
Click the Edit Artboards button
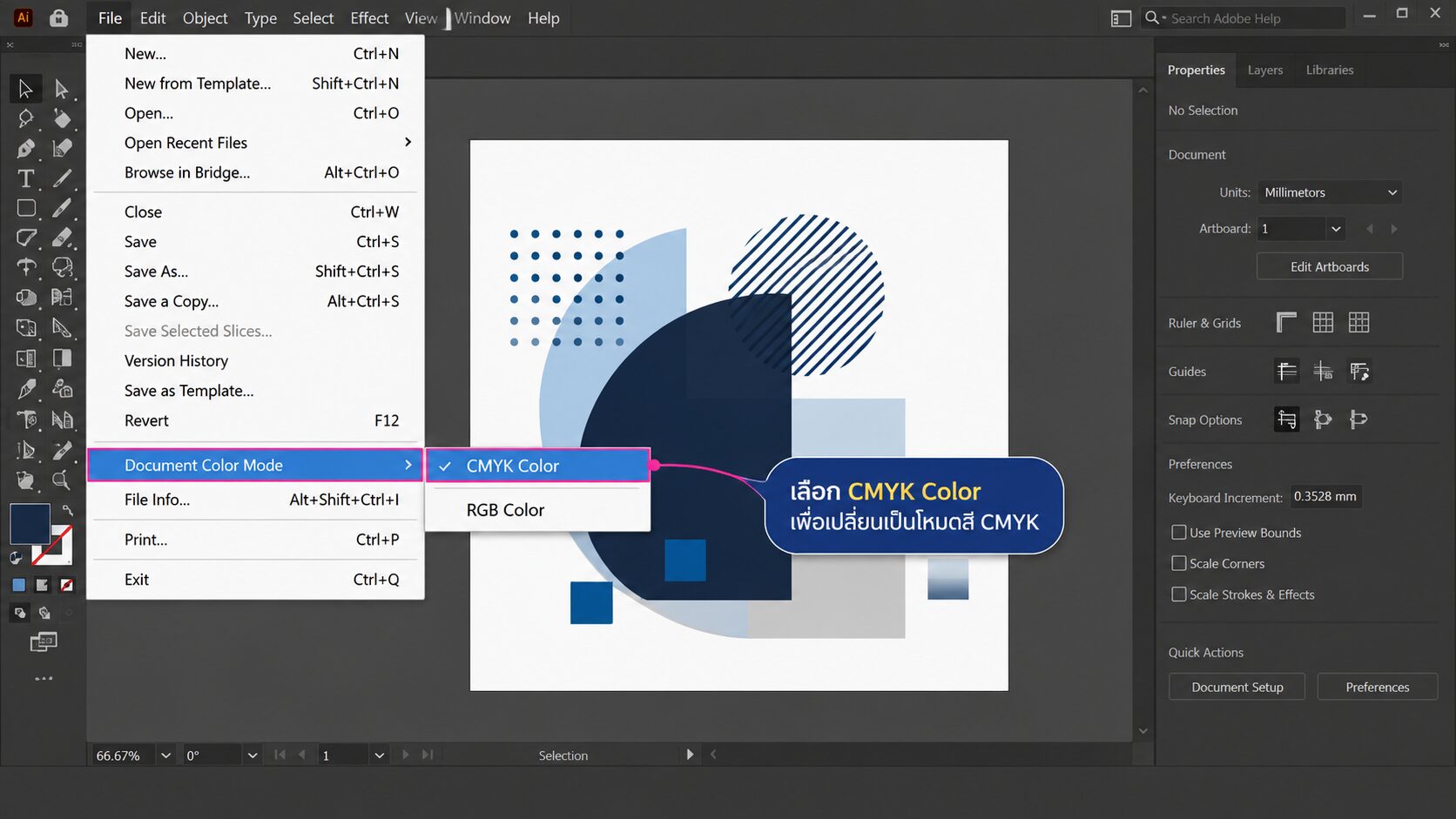(1330, 266)
